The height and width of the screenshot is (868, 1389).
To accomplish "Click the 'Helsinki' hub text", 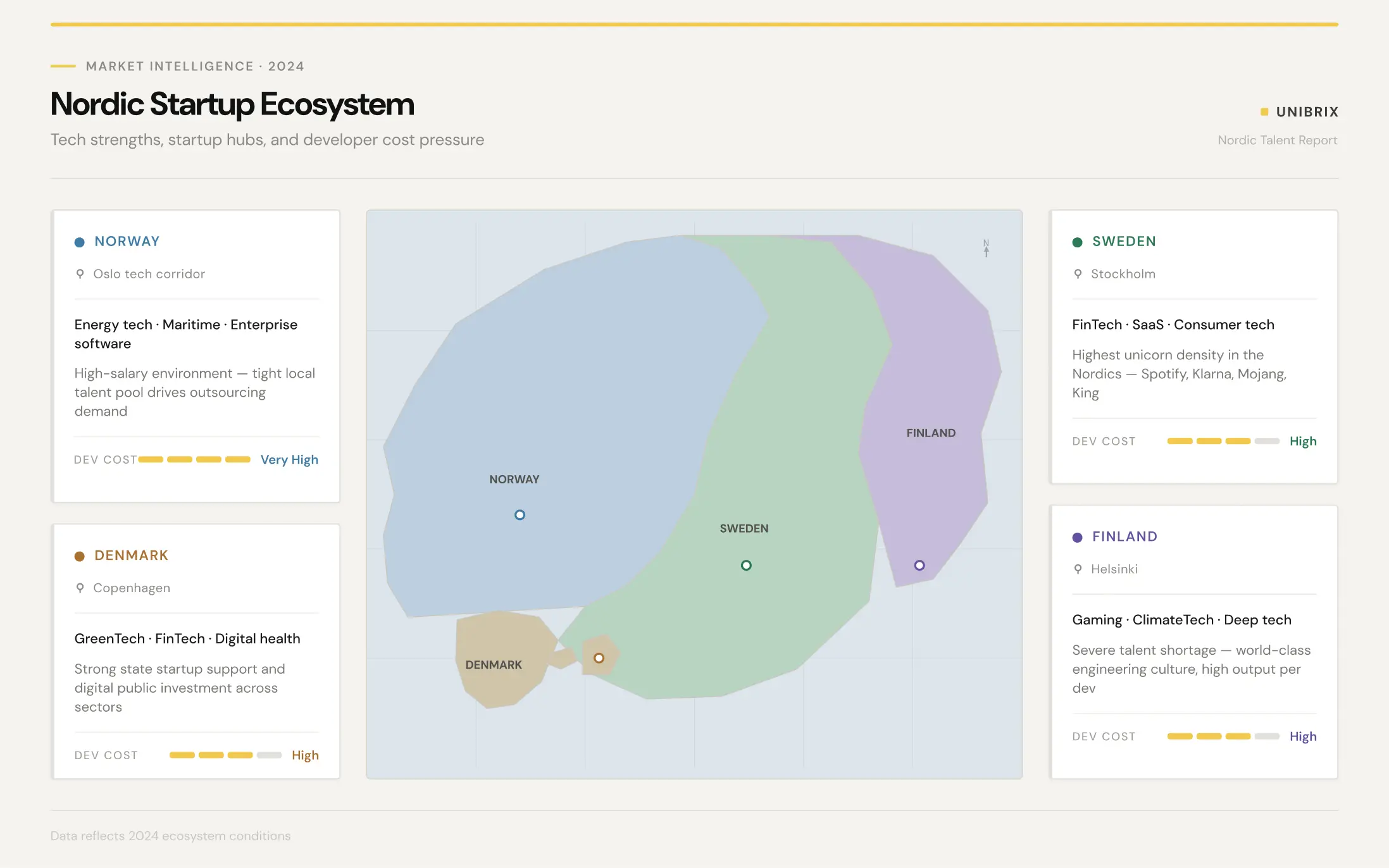I will pos(1114,569).
